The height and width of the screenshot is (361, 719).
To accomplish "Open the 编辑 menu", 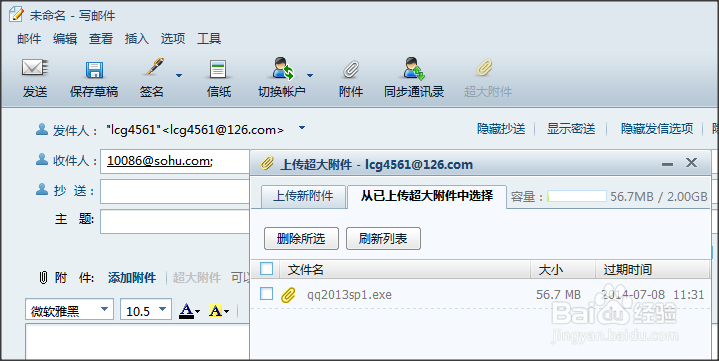I will click(x=65, y=39).
